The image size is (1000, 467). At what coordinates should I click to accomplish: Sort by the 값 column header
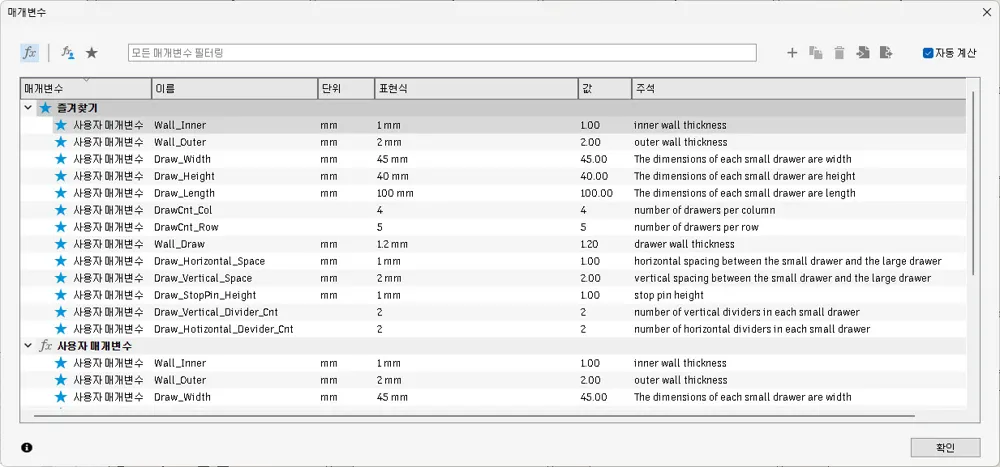point(605,88)
